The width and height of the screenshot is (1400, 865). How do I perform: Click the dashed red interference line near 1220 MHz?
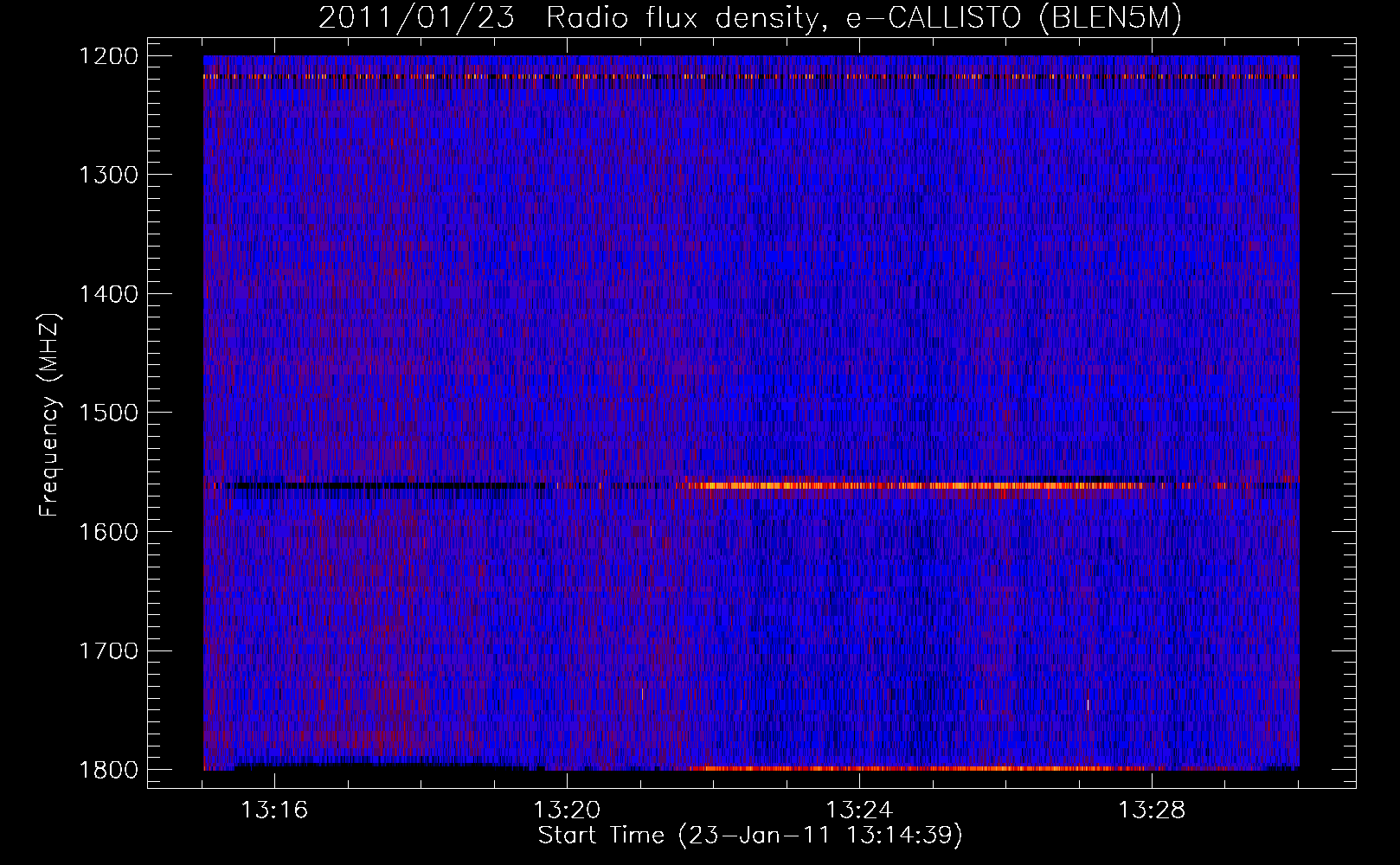pyautogui.click(x=751, y=77)
